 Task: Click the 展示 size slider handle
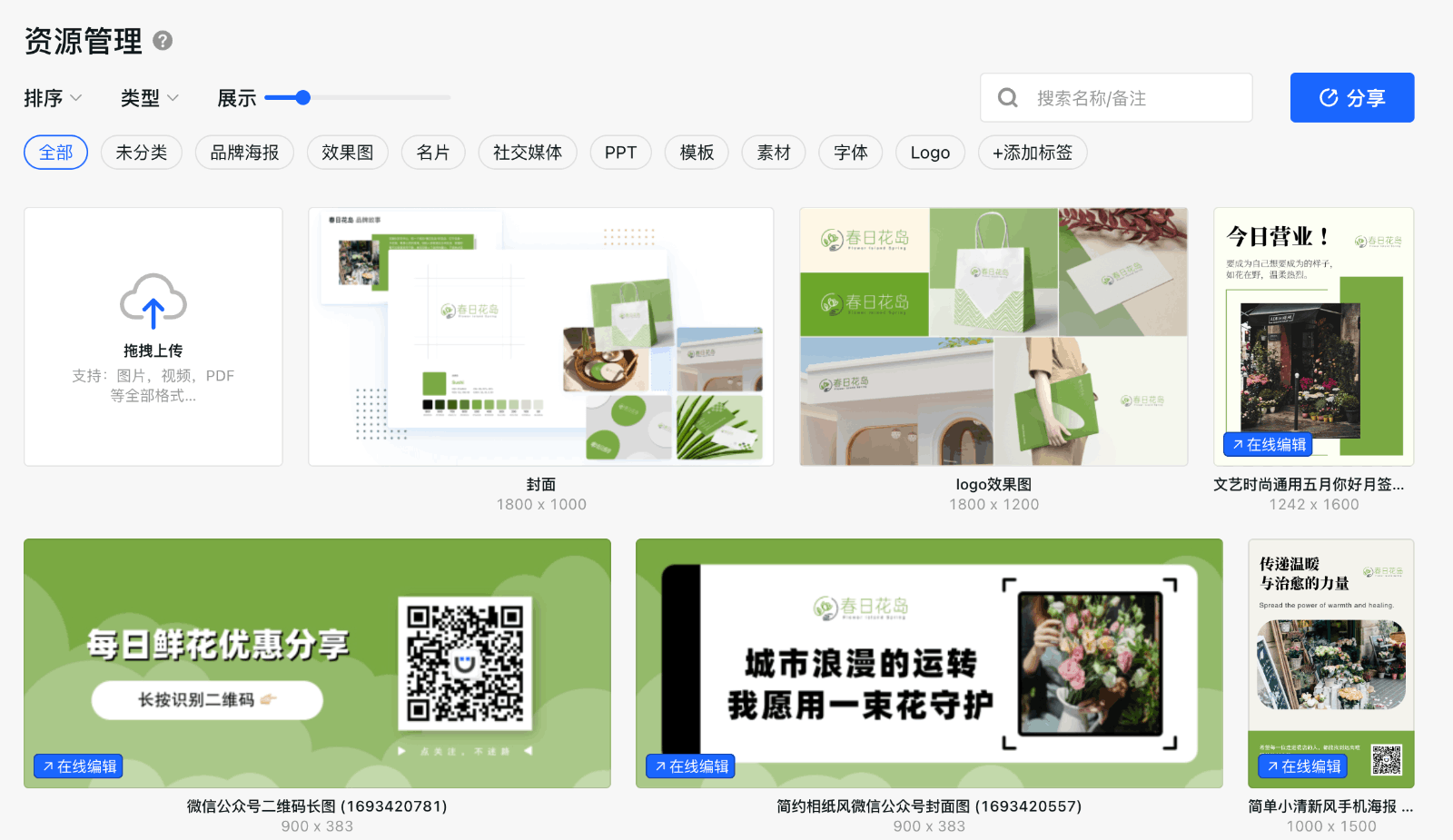pos(303,97)
